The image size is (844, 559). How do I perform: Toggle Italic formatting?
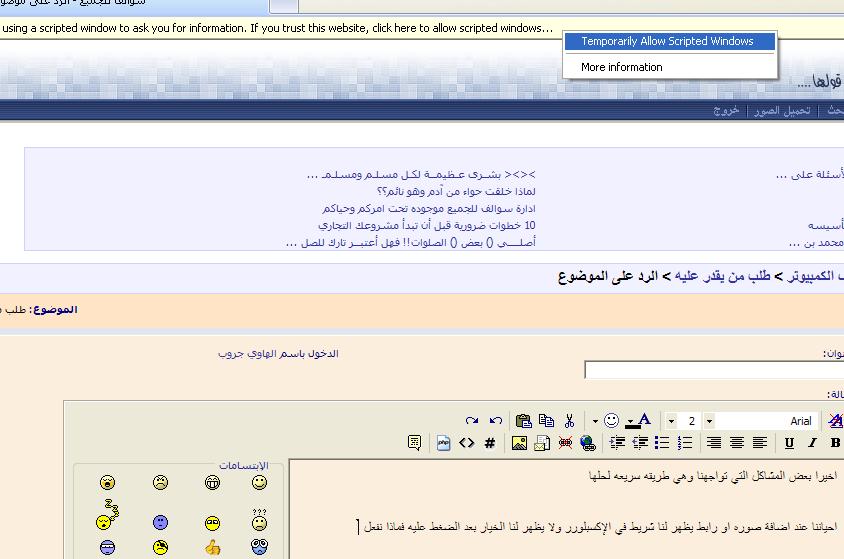coord(812,443)
